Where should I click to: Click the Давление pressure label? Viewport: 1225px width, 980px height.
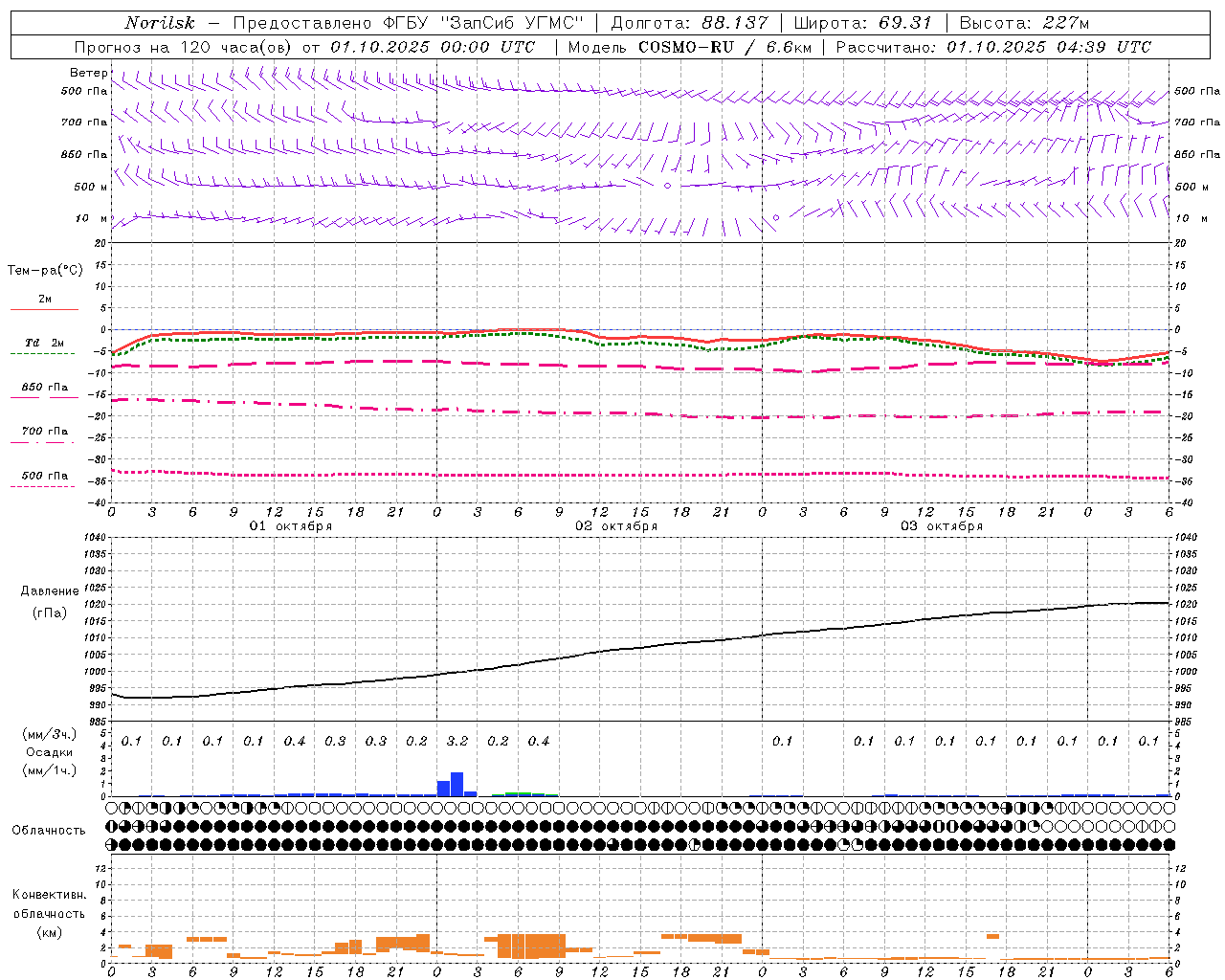[50, 591]
